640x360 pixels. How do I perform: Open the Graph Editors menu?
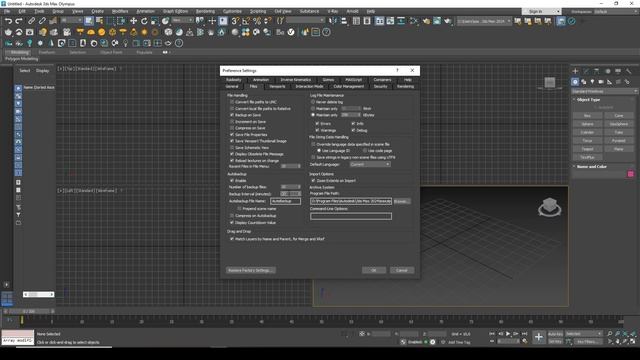pos(176,11)
